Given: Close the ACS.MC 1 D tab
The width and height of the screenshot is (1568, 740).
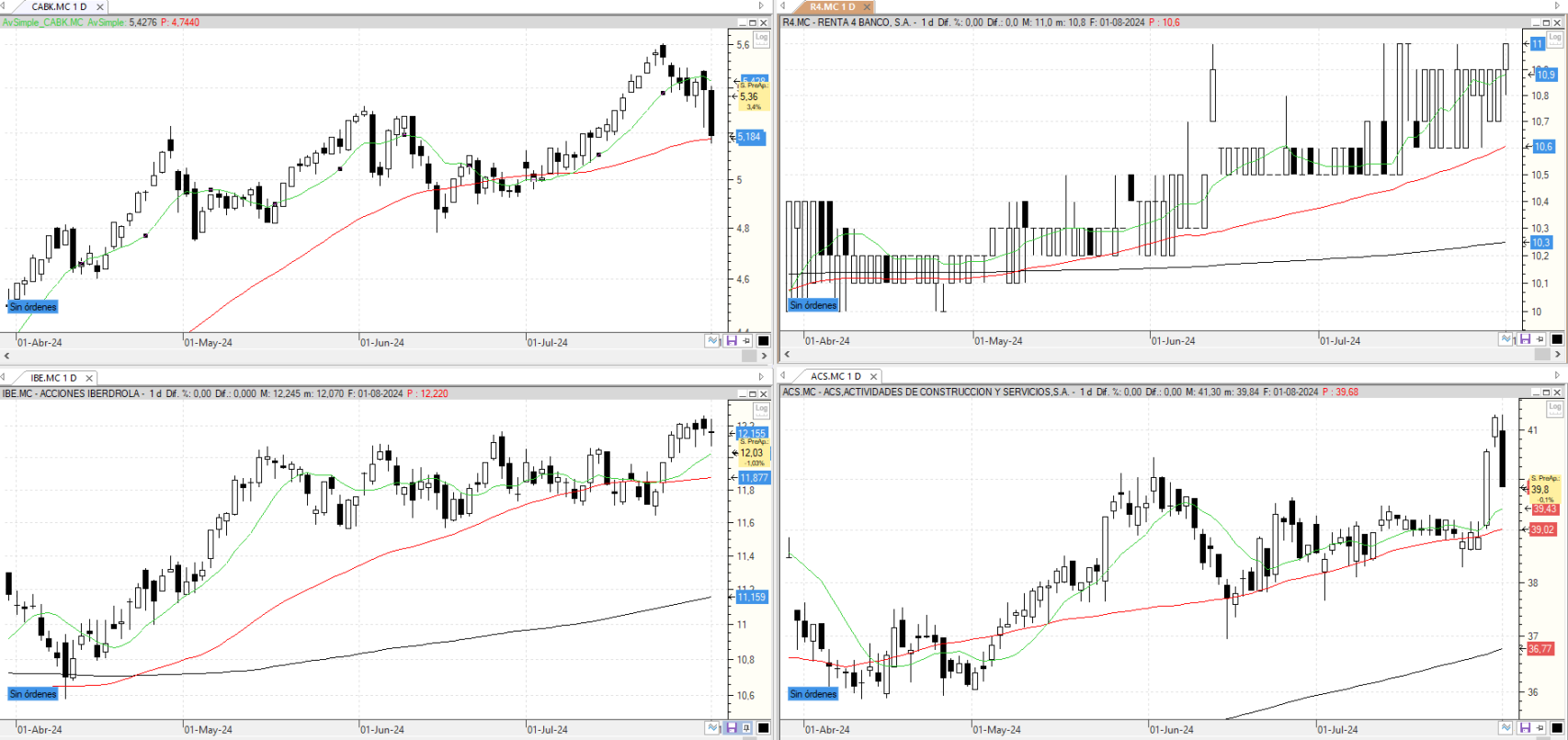Looking at the screenshot, I should coord(874,376).
